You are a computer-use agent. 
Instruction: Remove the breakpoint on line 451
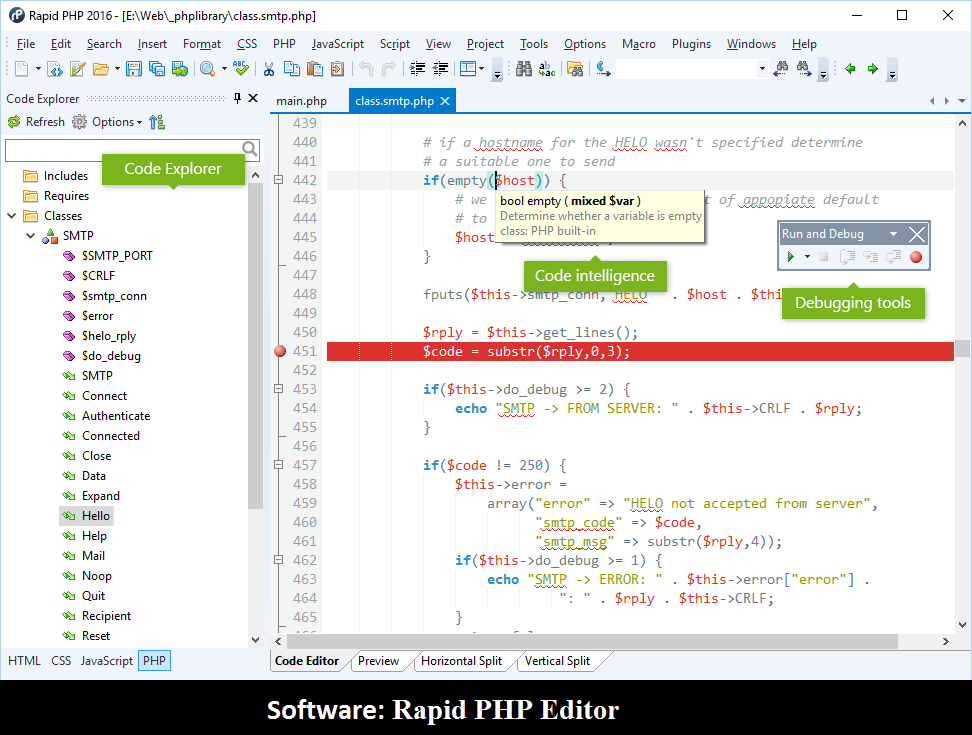(x=280, y=351)
